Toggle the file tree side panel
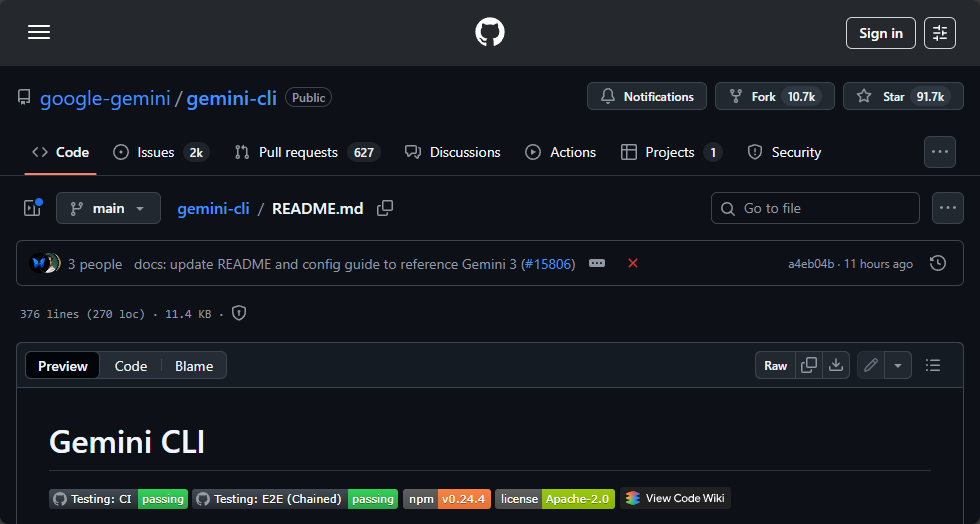This screenshot has height=524, width=980. (32, 208)
